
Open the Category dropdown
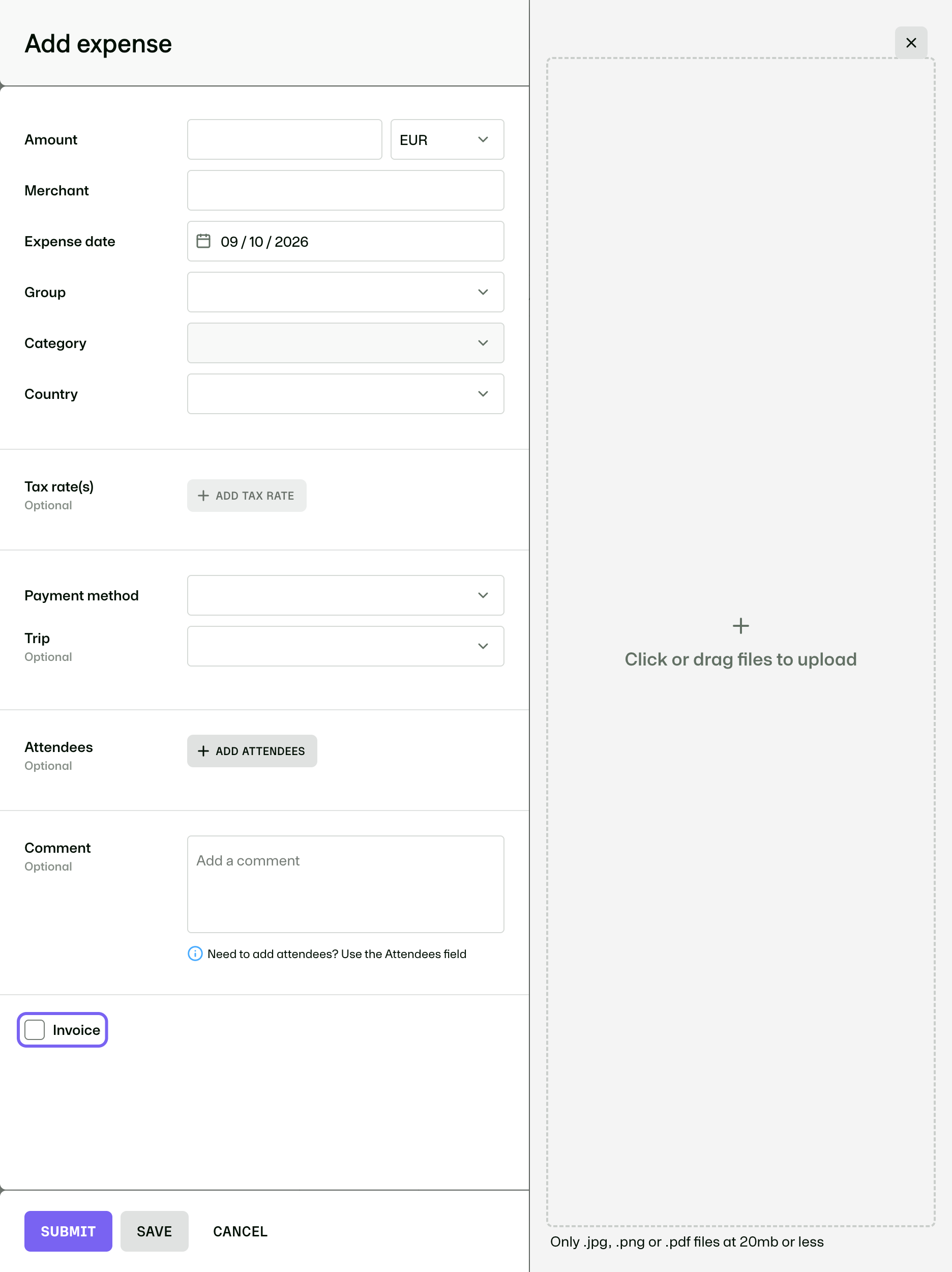345,343
